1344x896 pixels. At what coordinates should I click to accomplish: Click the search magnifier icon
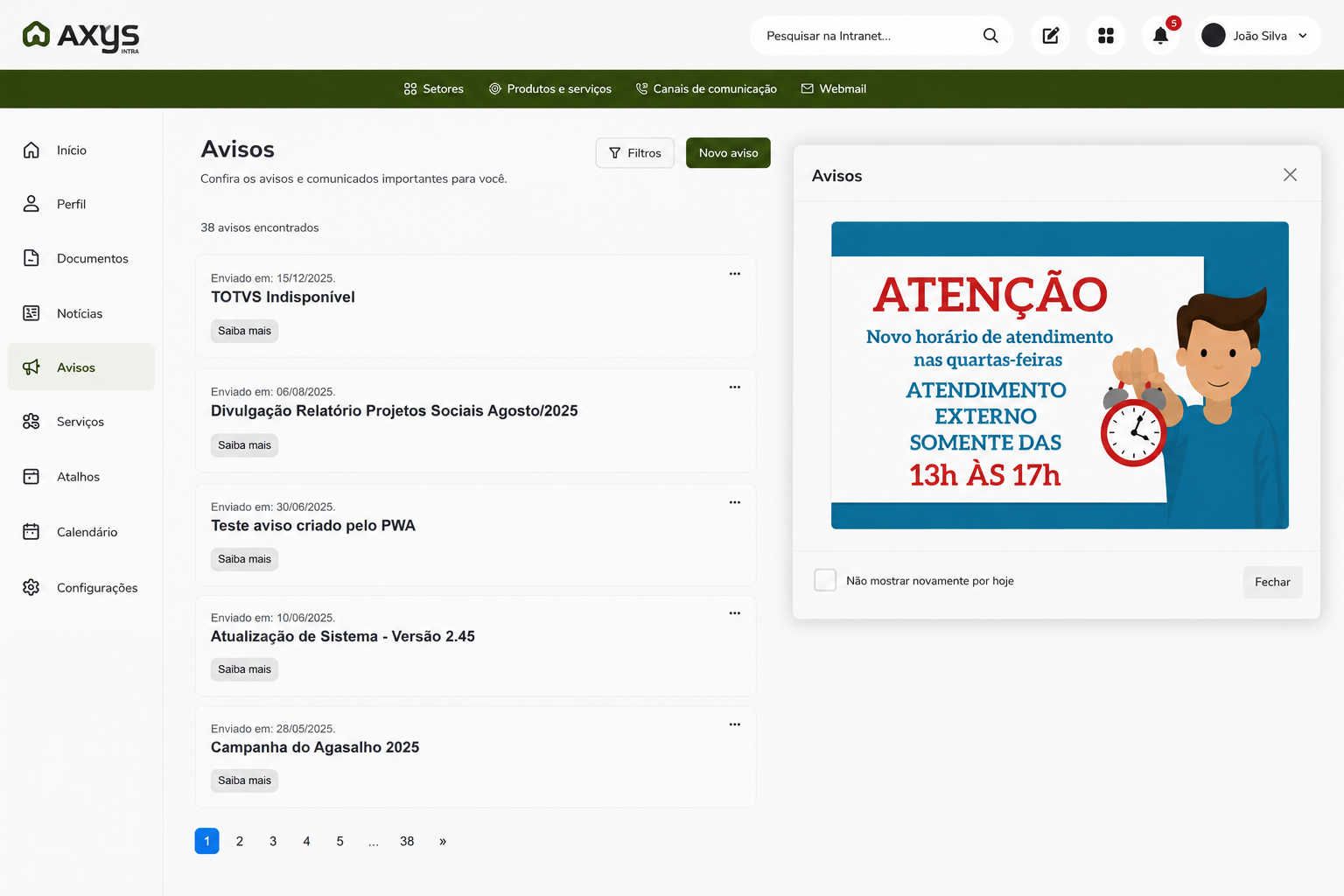pos(990,36)
